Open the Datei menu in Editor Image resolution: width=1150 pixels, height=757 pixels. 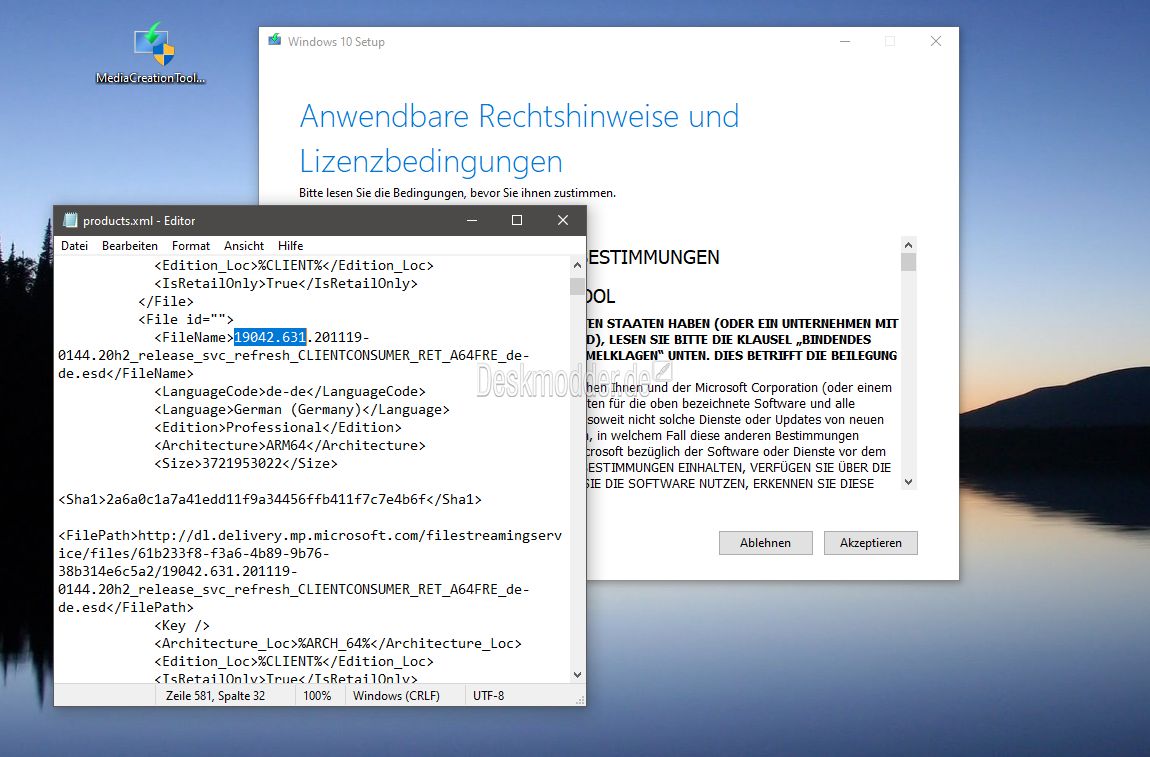click(x=74, y=246)
